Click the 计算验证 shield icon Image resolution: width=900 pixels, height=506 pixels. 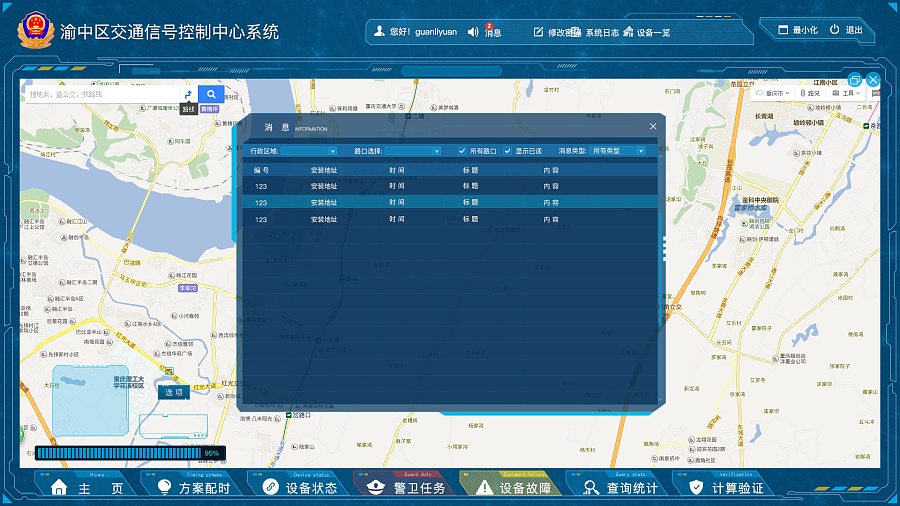tap(696, 488)
